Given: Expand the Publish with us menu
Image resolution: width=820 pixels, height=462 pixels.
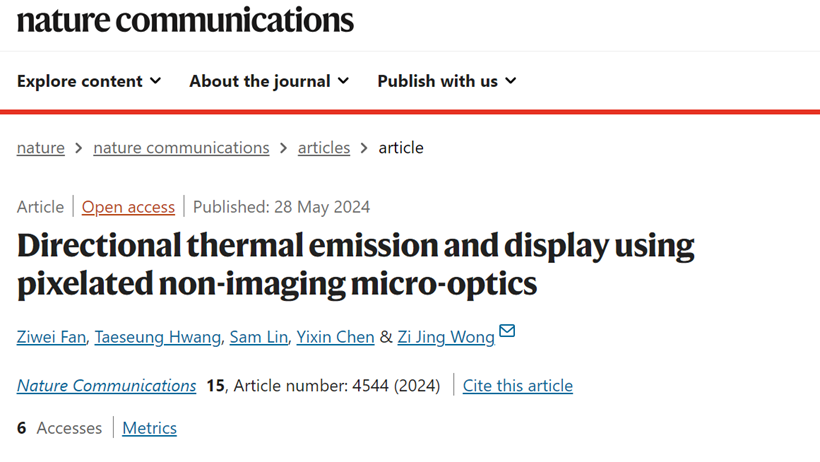Looking at the screenshot, I should pyautogui.click(x=446, y=81).
